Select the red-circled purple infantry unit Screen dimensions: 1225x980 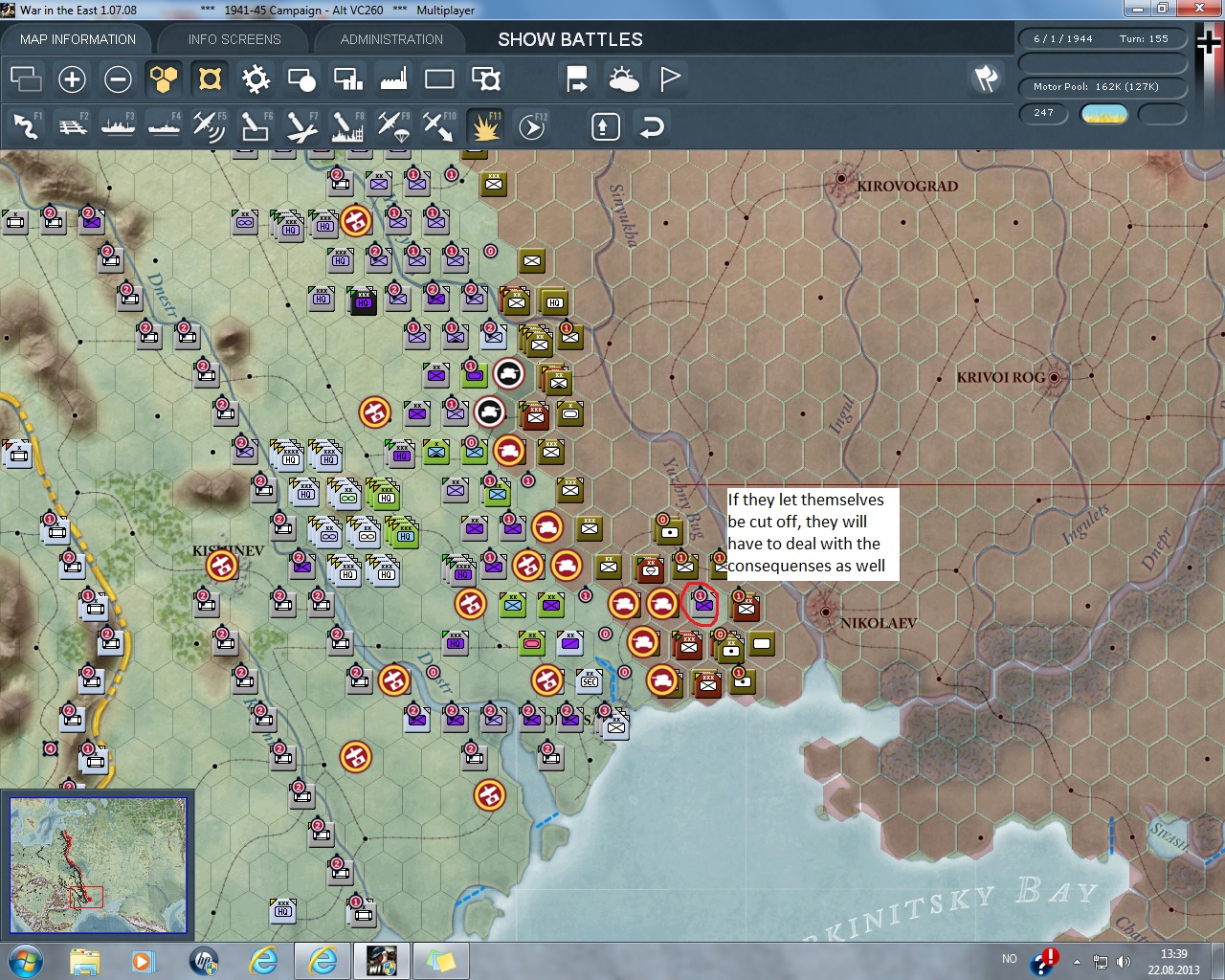(703, 605)
